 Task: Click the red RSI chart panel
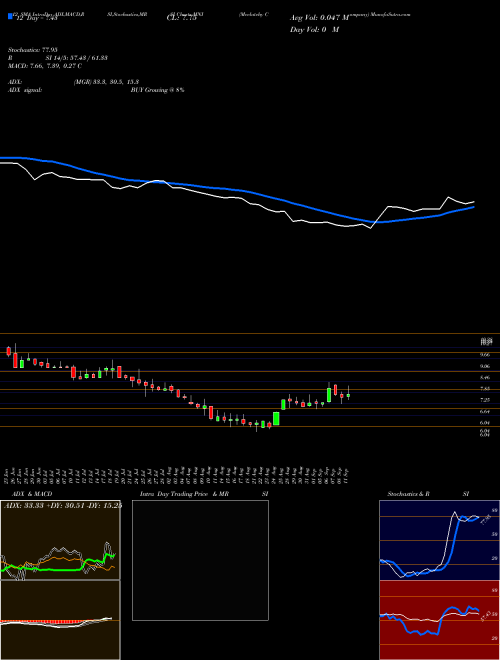439,620
